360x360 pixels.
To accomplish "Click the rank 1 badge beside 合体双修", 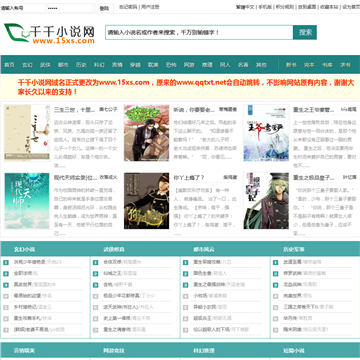I will pyautogui.click(x=96, y=262).
